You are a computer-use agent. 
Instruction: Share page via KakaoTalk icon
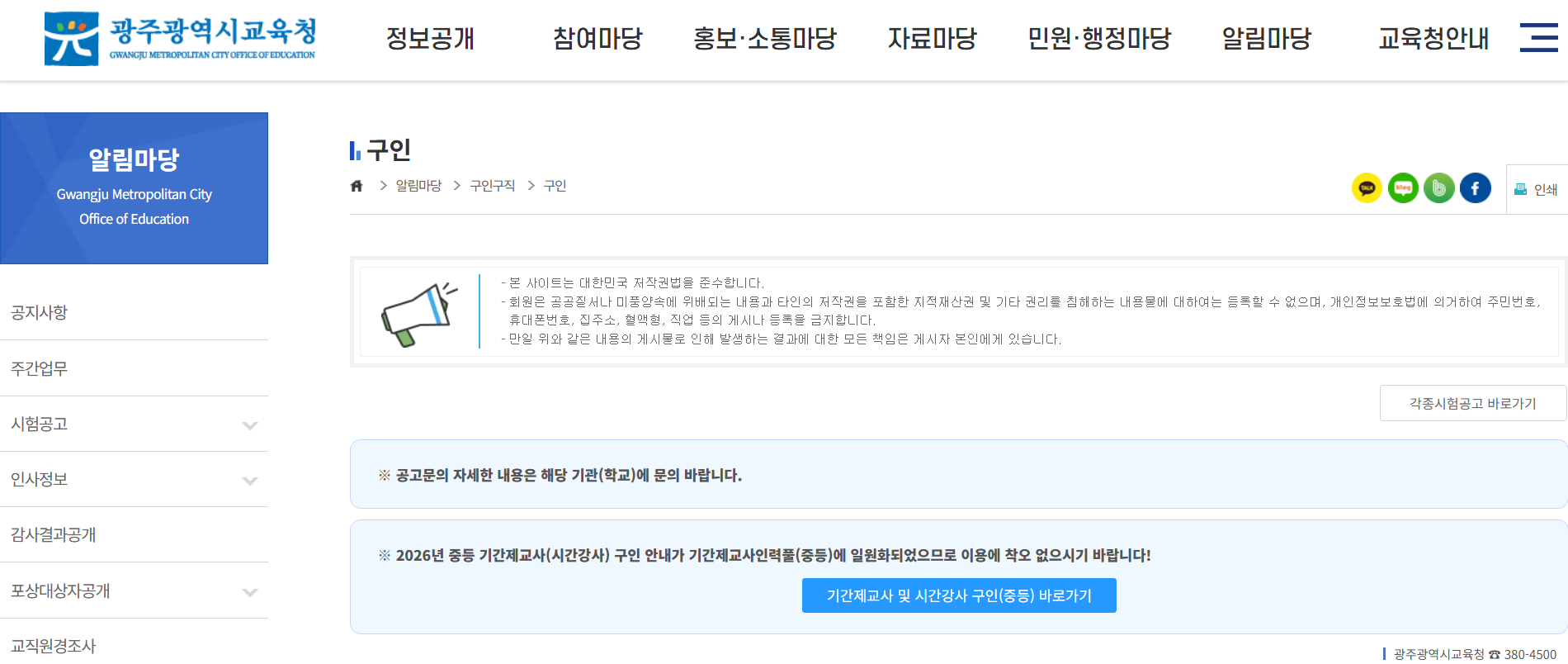tap(1367, 188)
